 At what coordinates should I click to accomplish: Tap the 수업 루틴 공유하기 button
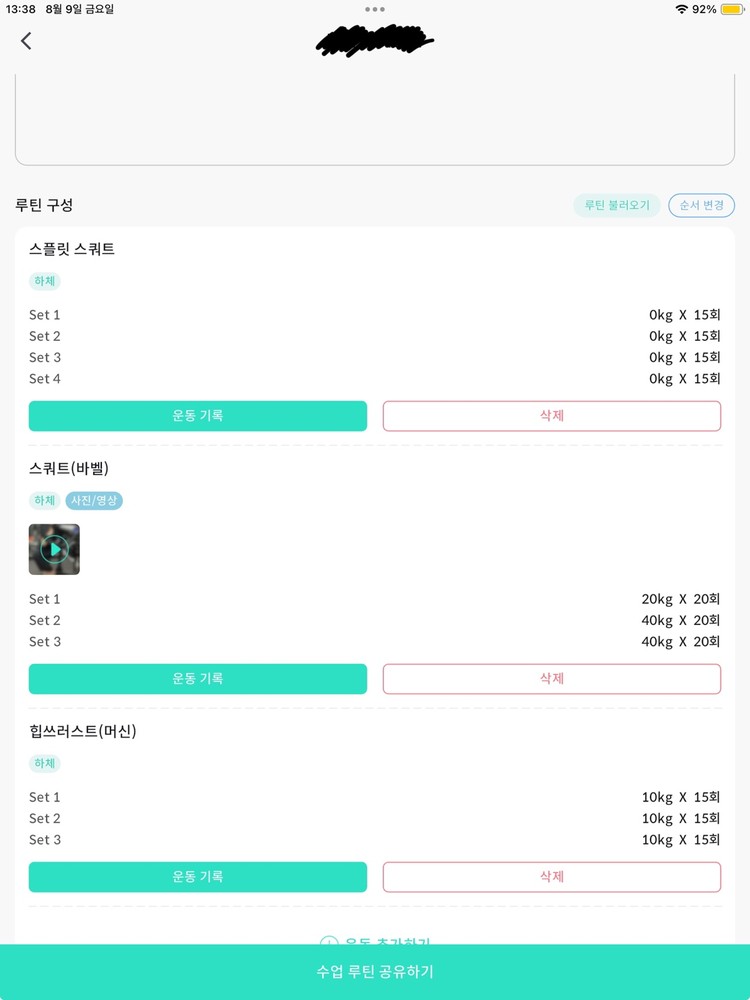point(375,972)
